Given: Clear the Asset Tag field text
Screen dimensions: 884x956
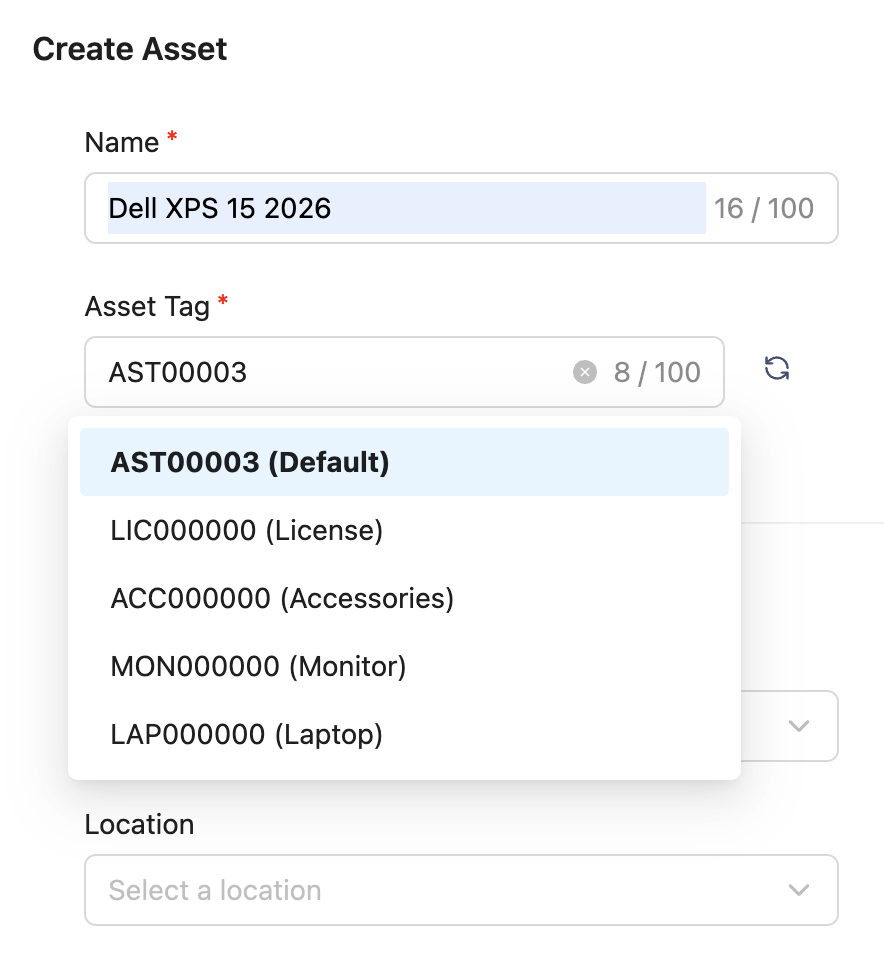Looking at the screenshot, I should point(585,372).
